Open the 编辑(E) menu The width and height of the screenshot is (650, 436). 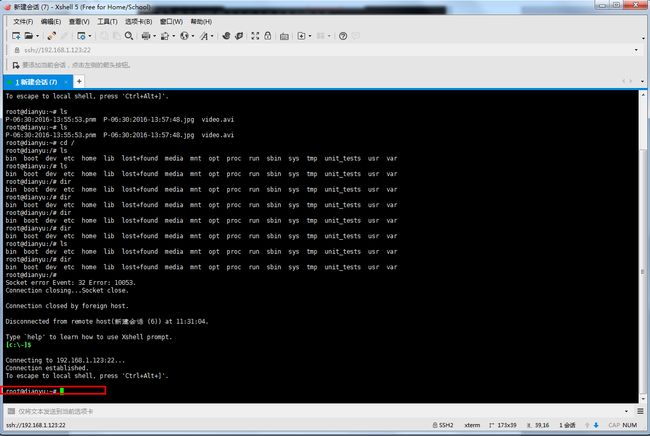tap(51, 22)
